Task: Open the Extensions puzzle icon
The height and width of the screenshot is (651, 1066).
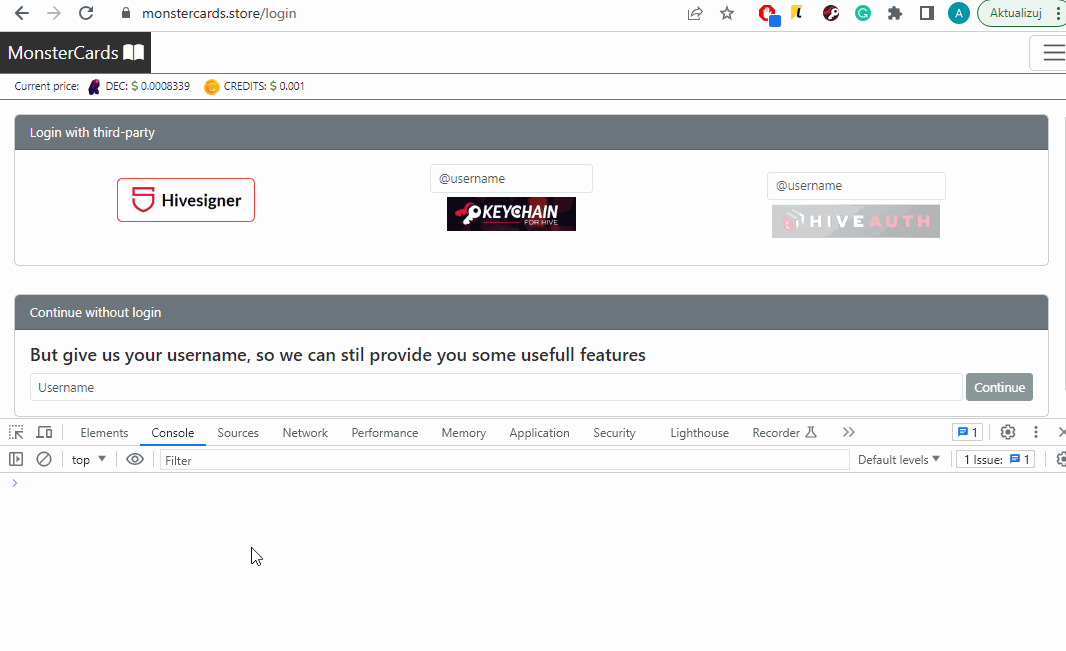Action: point(895,13)
